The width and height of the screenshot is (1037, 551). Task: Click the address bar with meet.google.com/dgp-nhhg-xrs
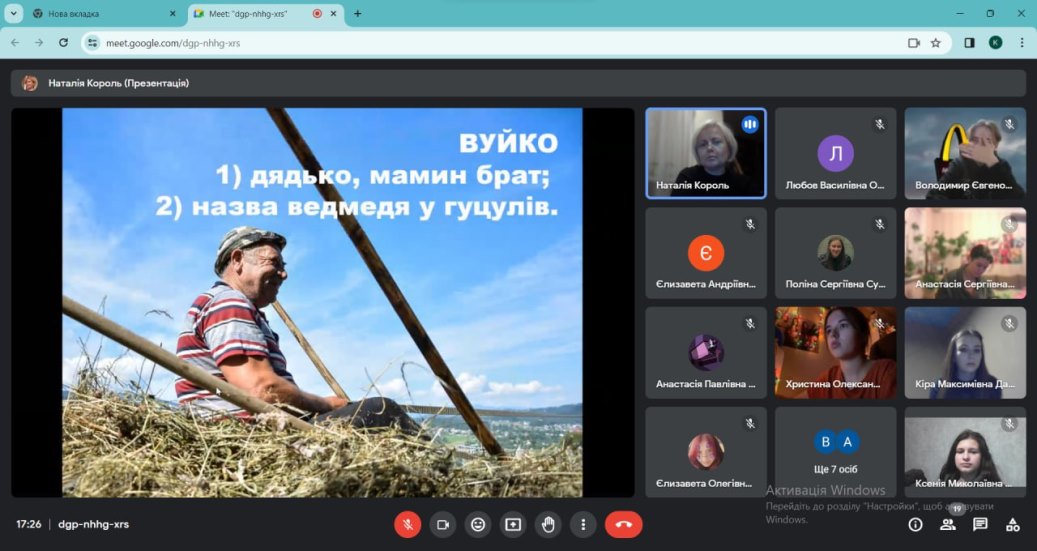tap(516, 43)
